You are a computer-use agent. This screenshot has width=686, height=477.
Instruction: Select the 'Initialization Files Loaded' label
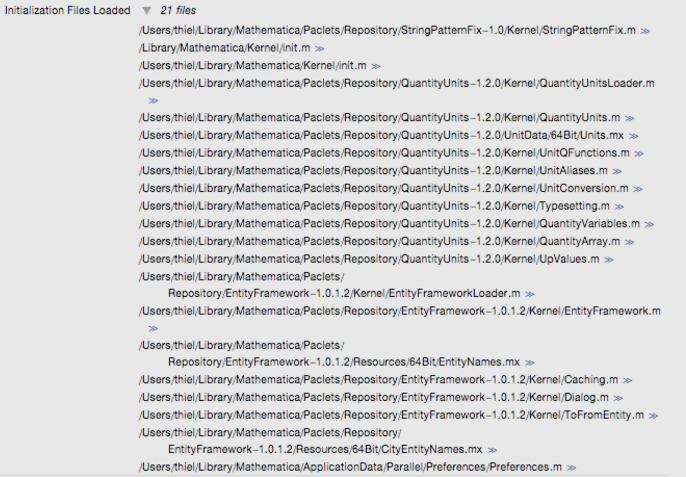67,11
